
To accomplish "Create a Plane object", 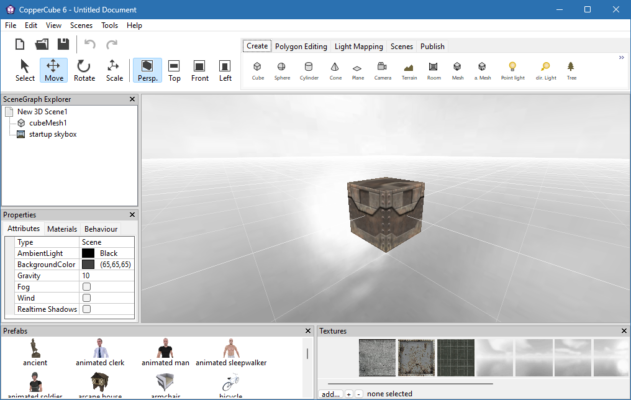I will tap(357, 71).
